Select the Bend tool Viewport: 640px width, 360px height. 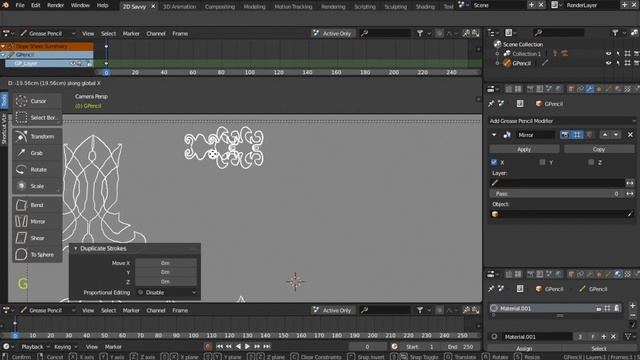click(37, 205)
